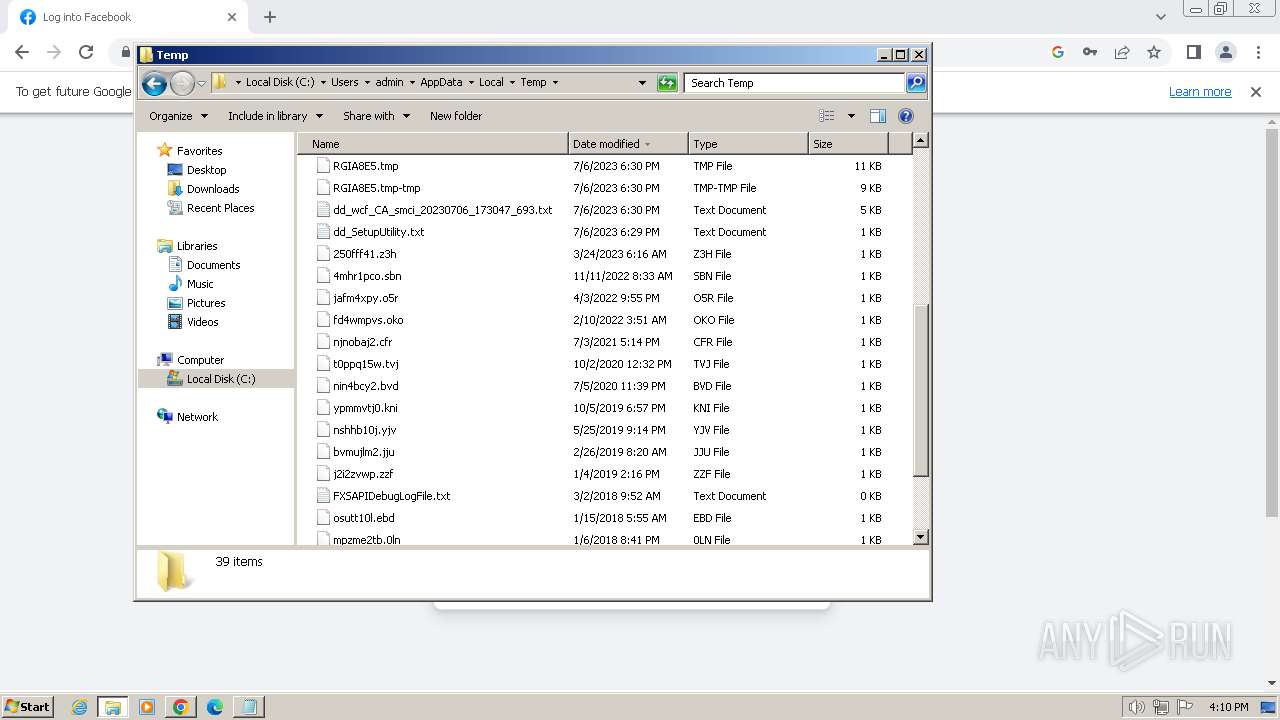Open the Chrome profile avatar
This screenshot has height=720, width=1280.
click(1226, 52)
